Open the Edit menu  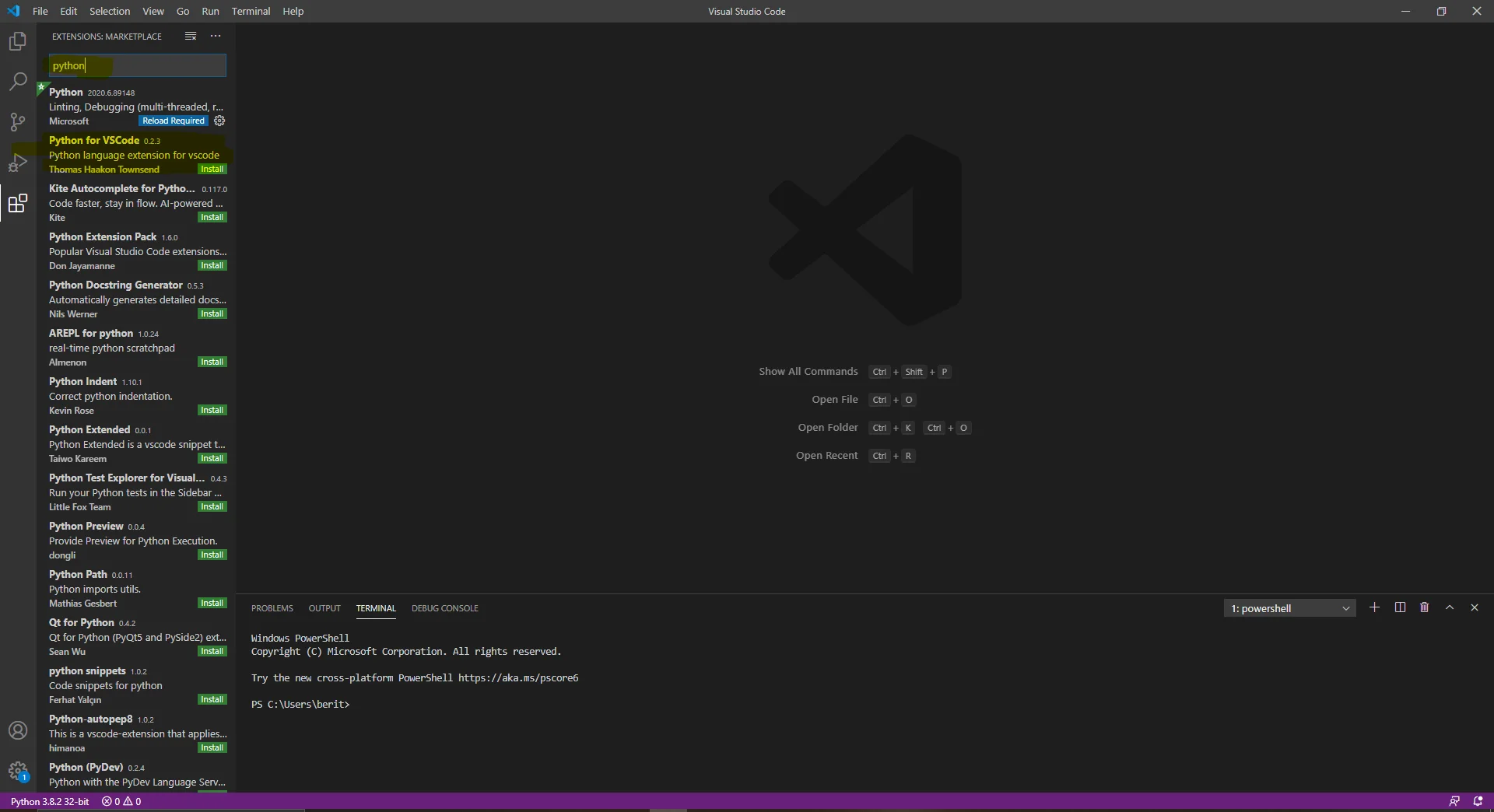68,12
